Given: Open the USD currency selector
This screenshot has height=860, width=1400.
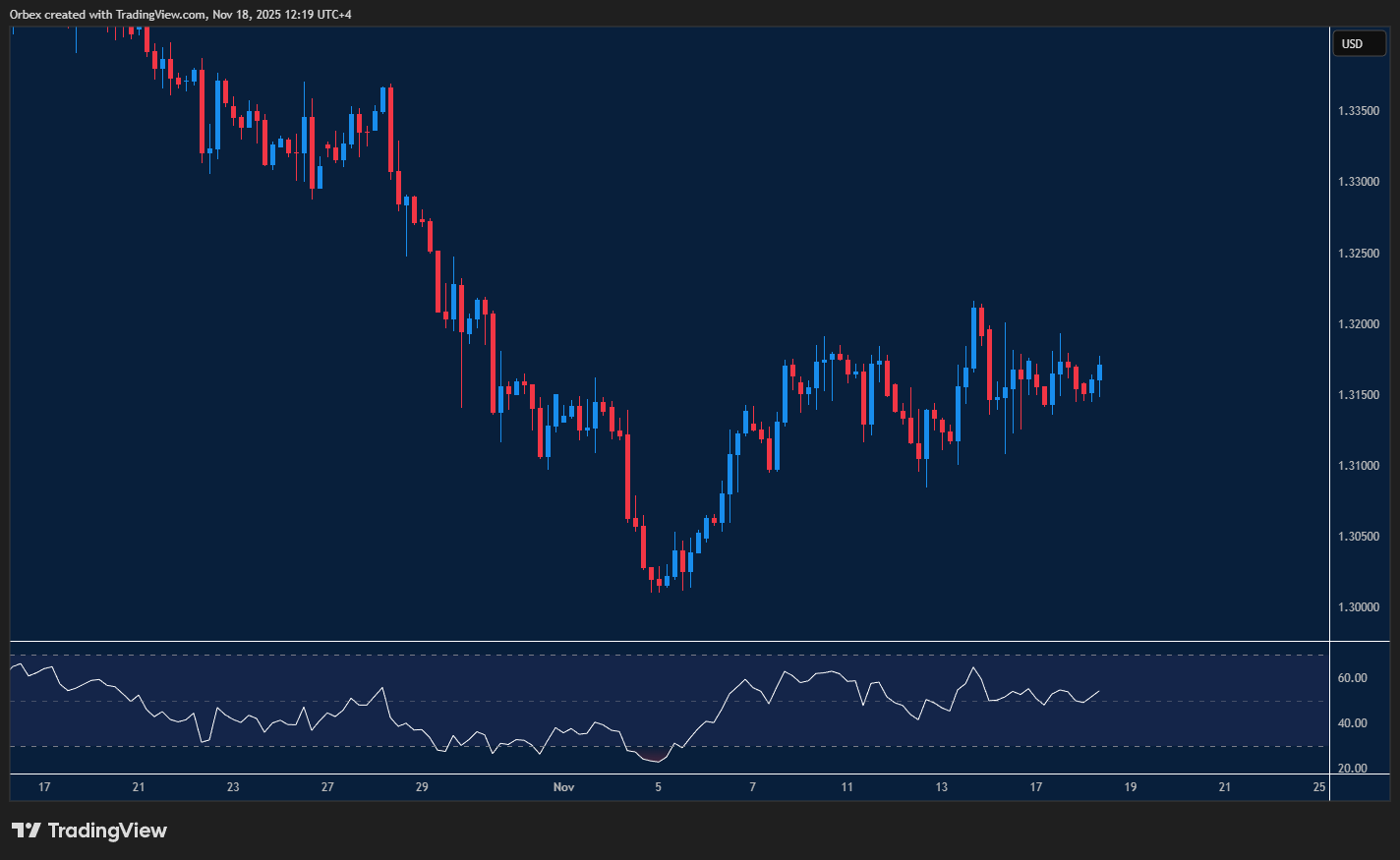Looking at the screenshot, I should (x=1359, y=43).
